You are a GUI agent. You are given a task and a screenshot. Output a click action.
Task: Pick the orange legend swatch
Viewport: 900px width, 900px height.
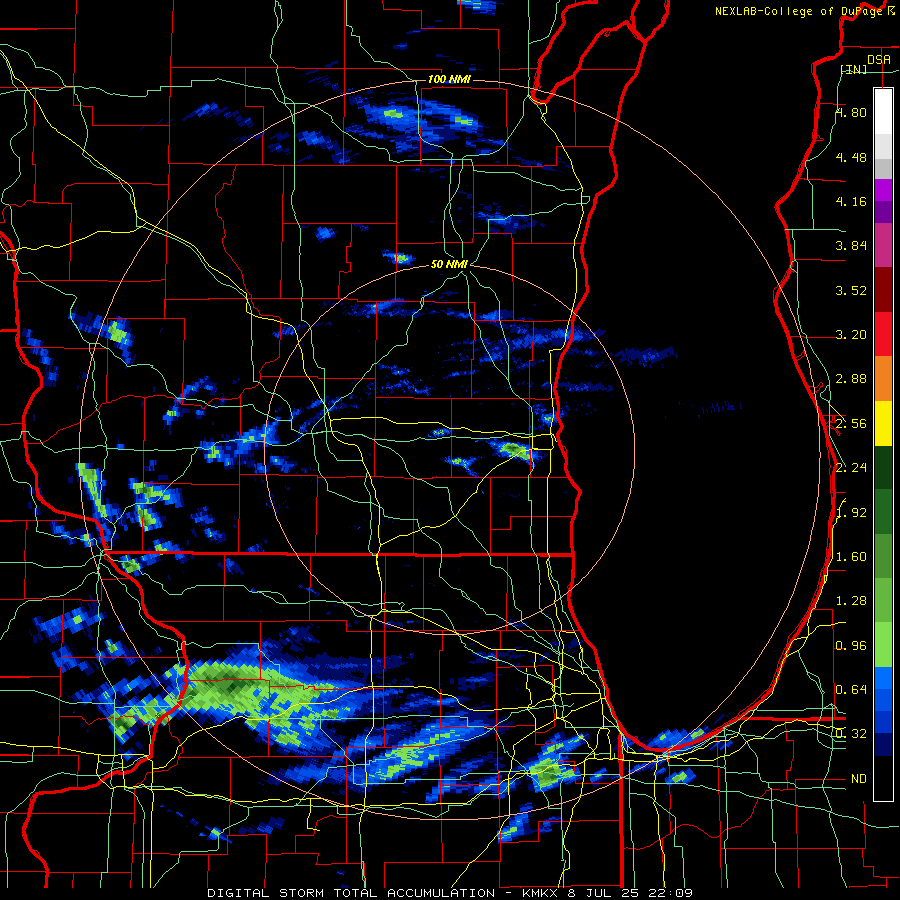(x=883, y=379)
